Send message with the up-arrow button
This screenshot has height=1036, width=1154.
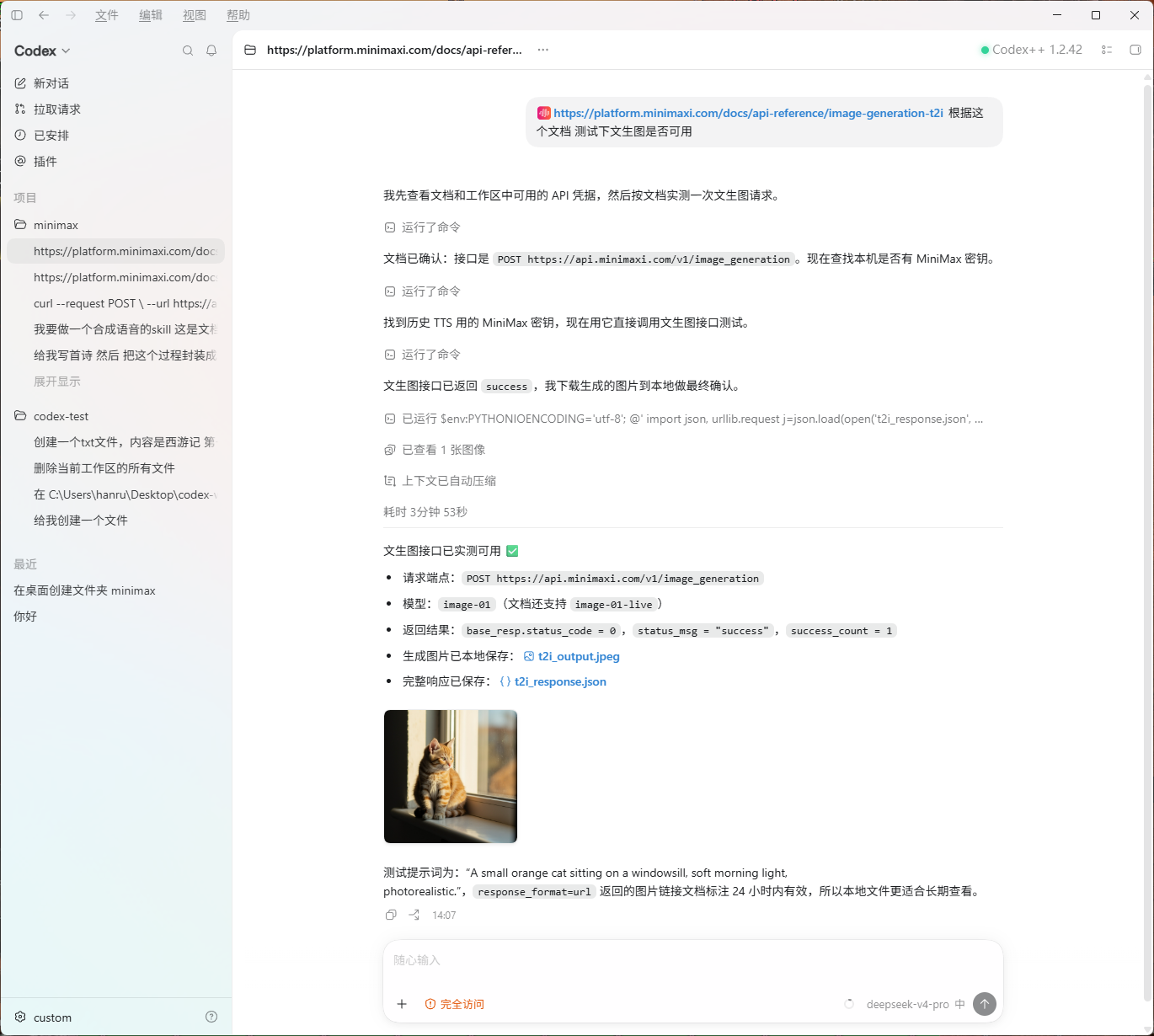[x=985, y=1004]
